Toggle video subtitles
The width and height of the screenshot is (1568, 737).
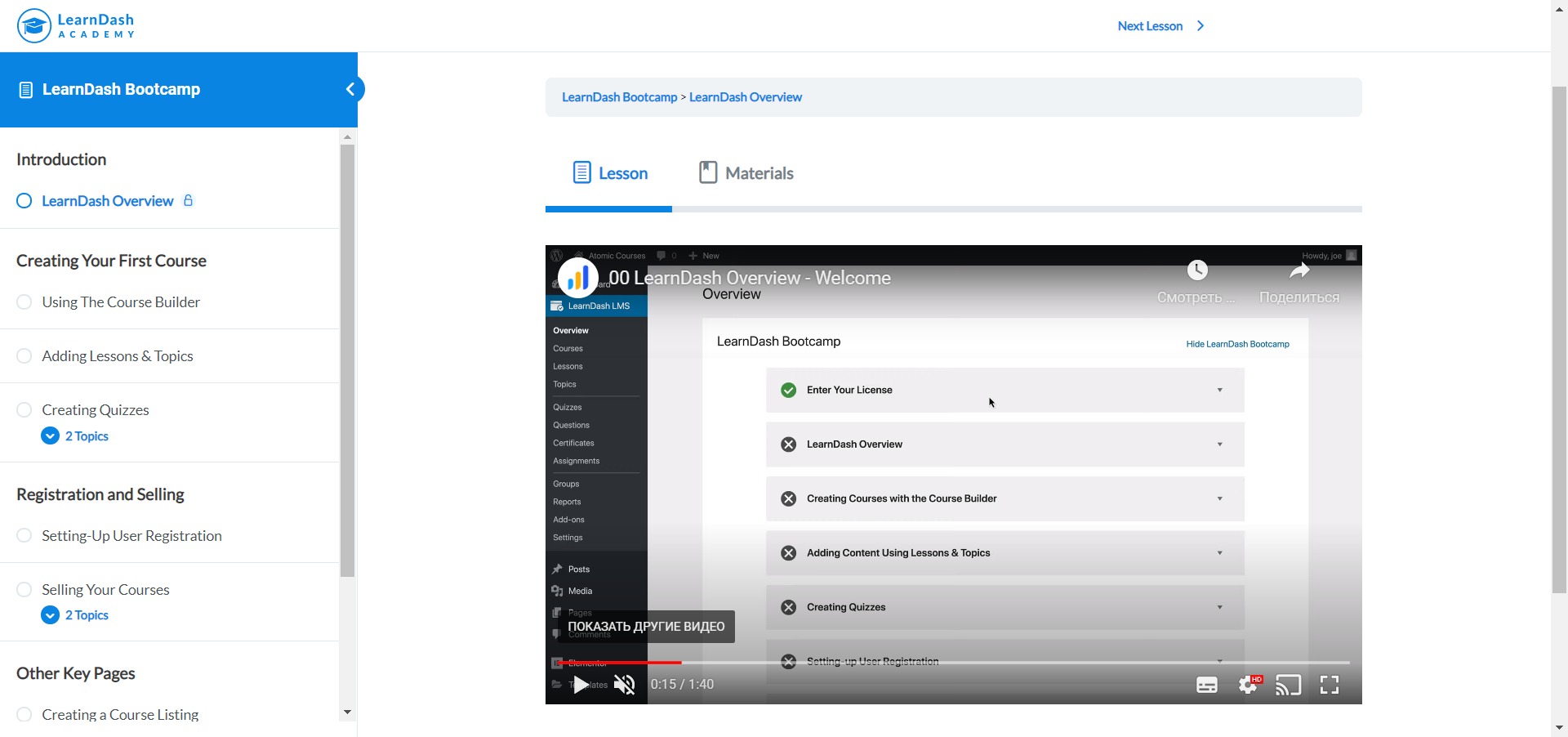pos(1207,685)
